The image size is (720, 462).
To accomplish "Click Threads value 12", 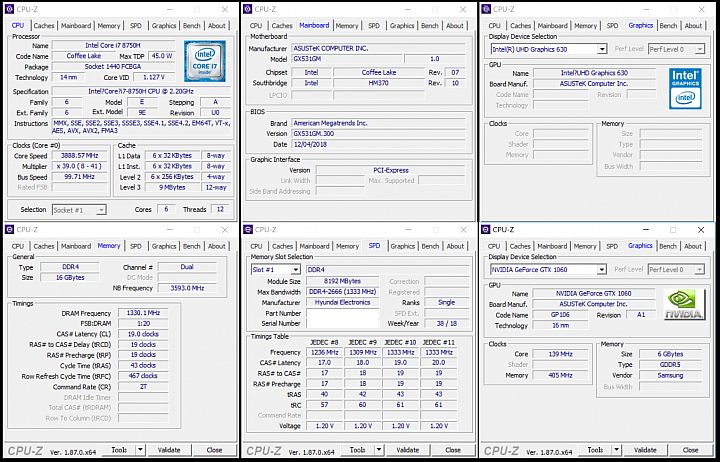I will click(220, 209).
